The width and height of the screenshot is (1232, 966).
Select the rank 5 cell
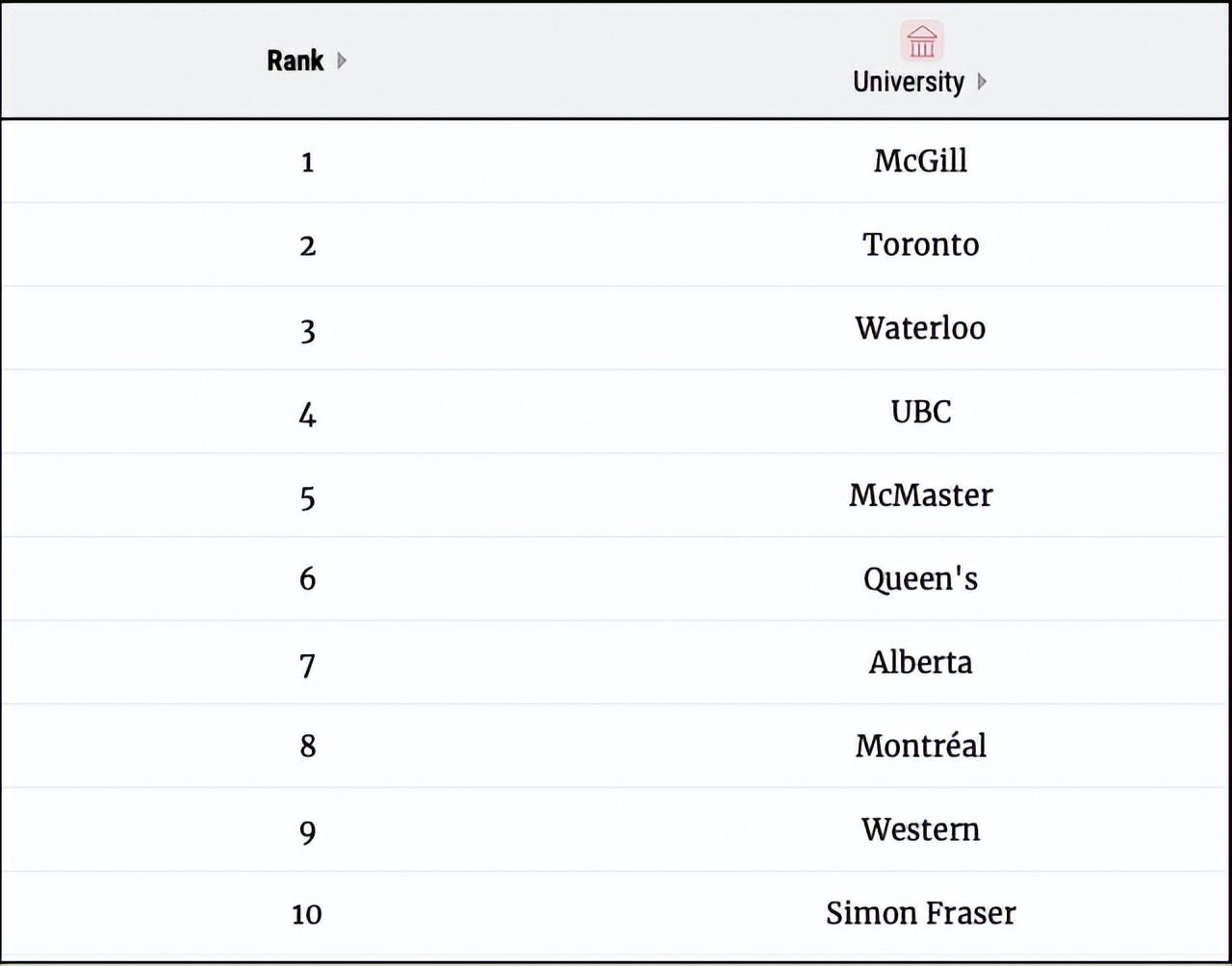coord(307,497)
